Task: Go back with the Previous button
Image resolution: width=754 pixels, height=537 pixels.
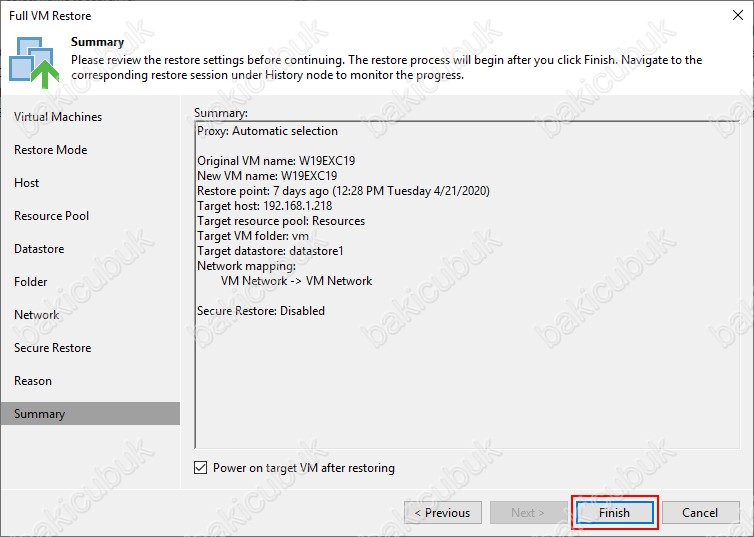Action: pyautogui.click(x=443, y=512)
